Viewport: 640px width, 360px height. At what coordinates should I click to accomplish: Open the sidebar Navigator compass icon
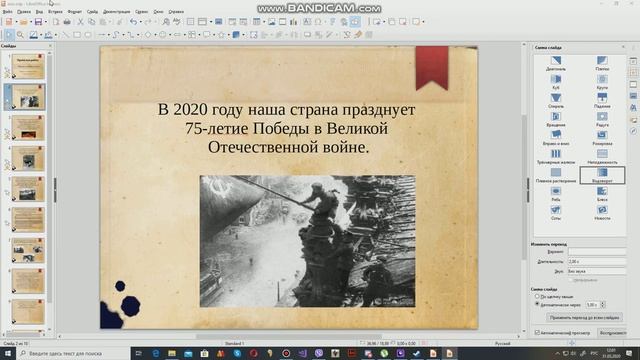633,131
